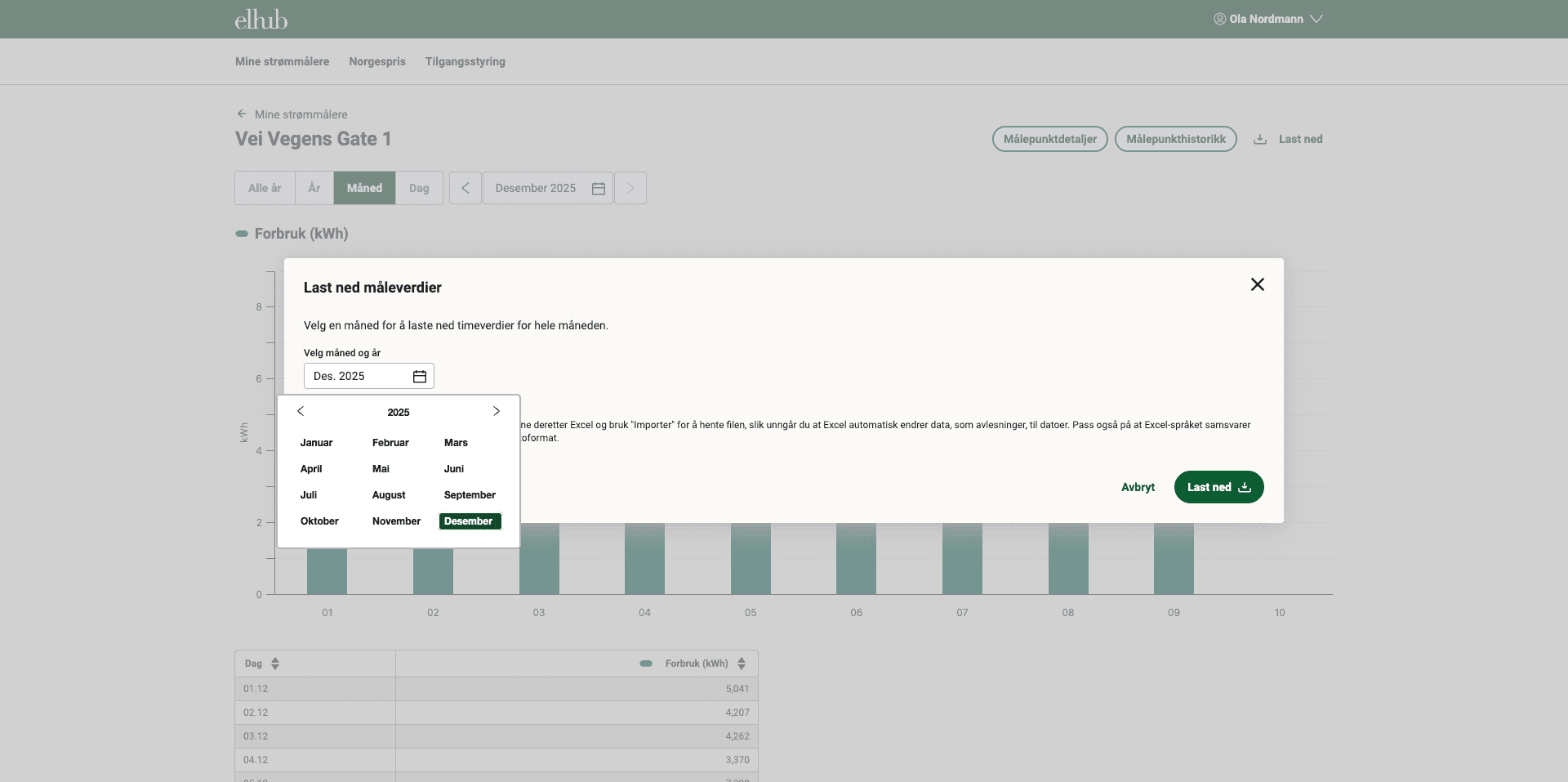Sort the table by the Dag column arrows

coord(274,664)
